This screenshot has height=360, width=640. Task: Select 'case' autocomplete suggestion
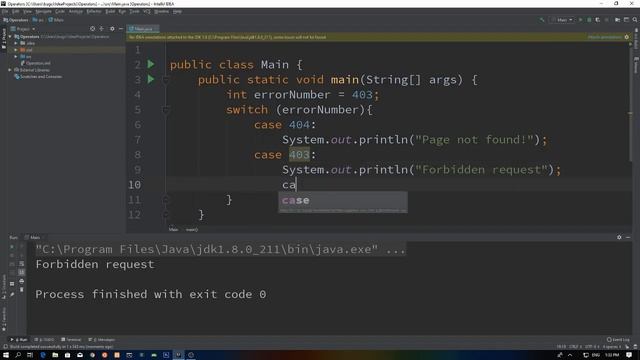pos(342,200)
